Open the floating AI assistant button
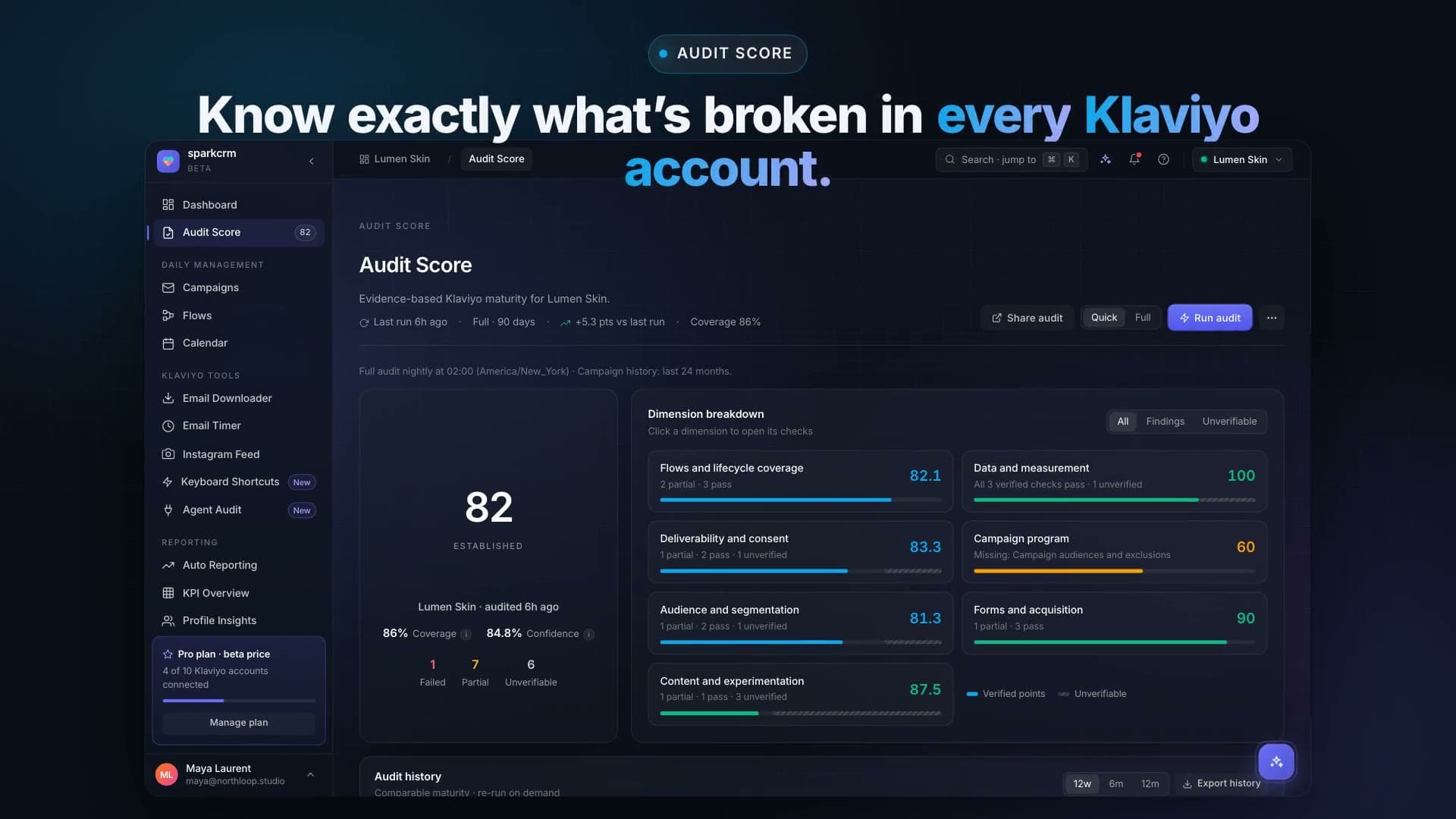1456x819 pixels. (x=1276, y=761)
